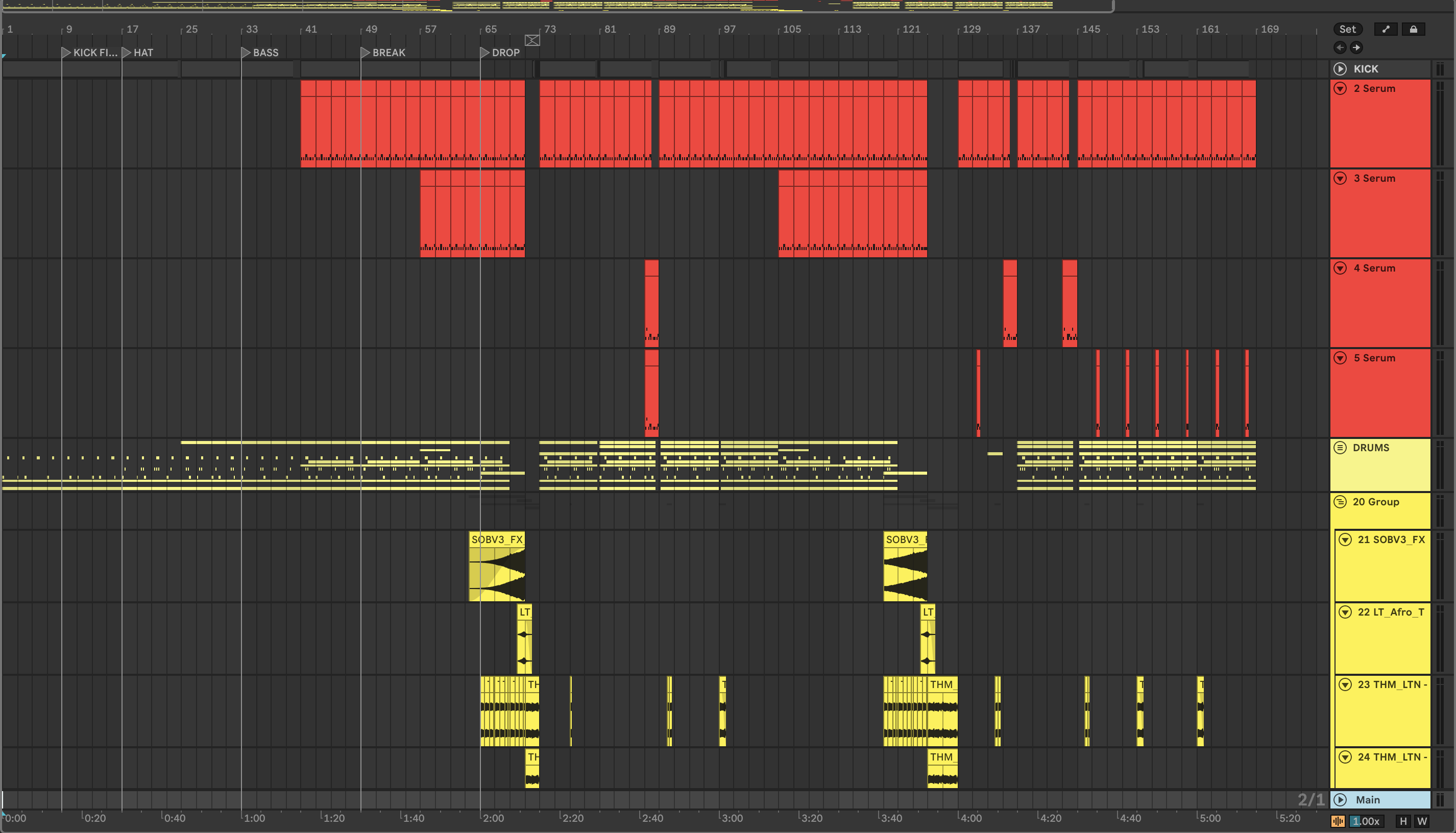Screen dimensions: 1456x833
Task: Jump to next locator arrow
Action: [x=1356, y=47]
